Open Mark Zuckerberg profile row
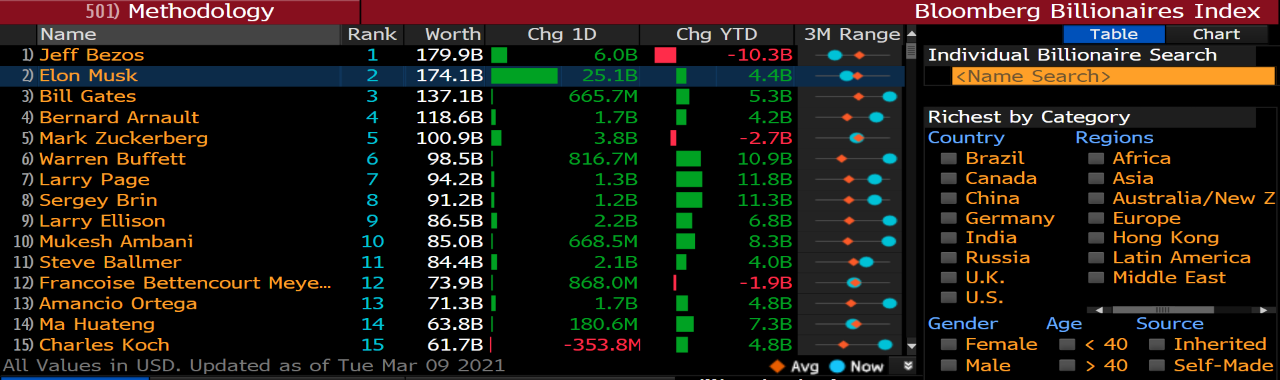The height and width of the screenshot is (380, 1280). pos(452,138)
